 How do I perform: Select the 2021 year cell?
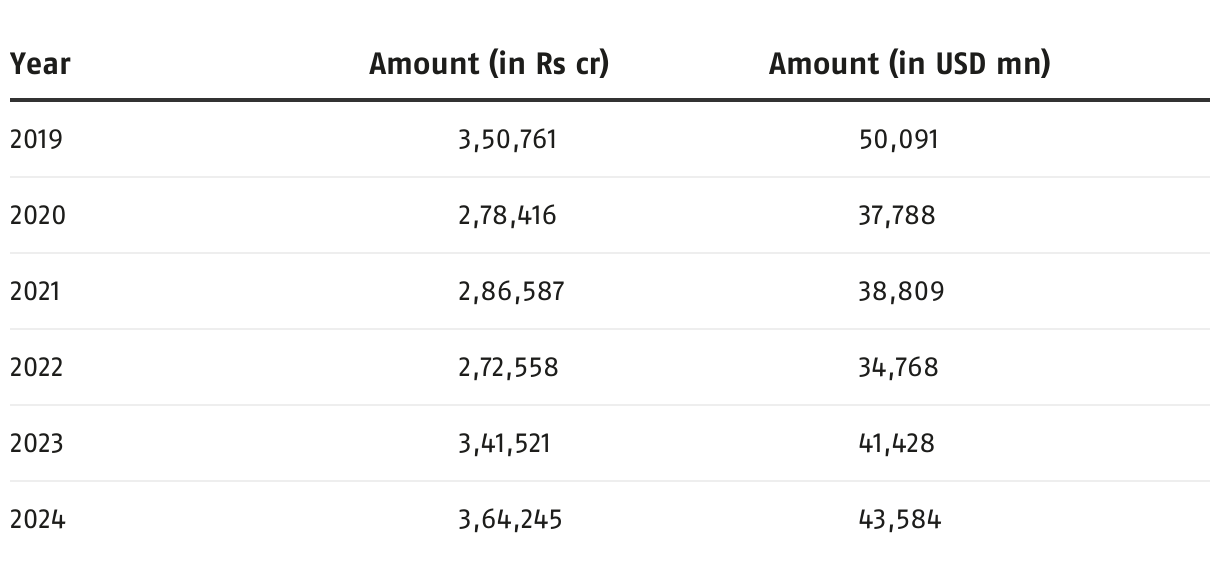pyautogui.click(x=35, y=291)
